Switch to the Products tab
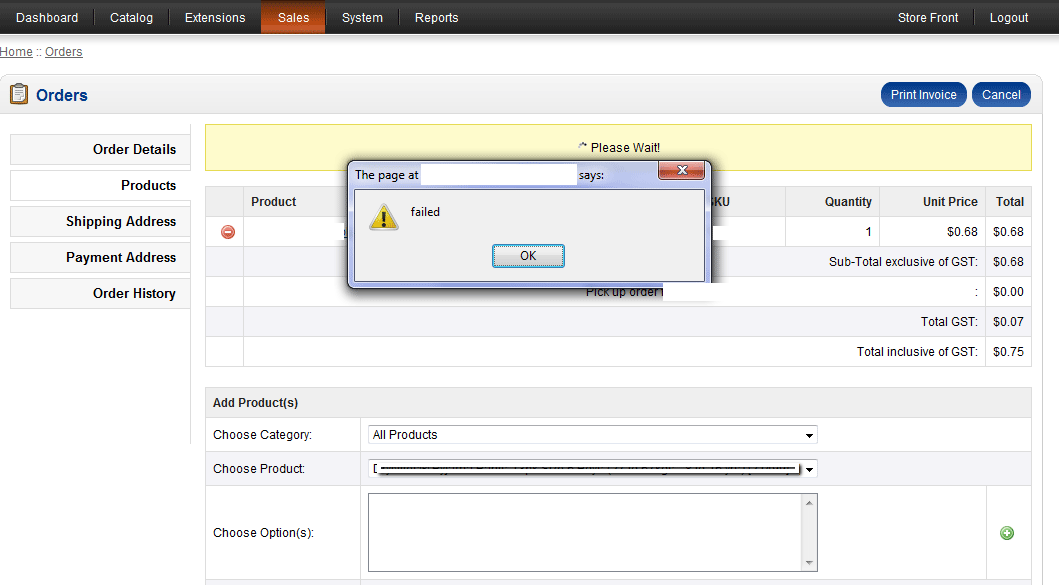The width and height of the screenshot is (1059, 585). click(x=100, y=185)
